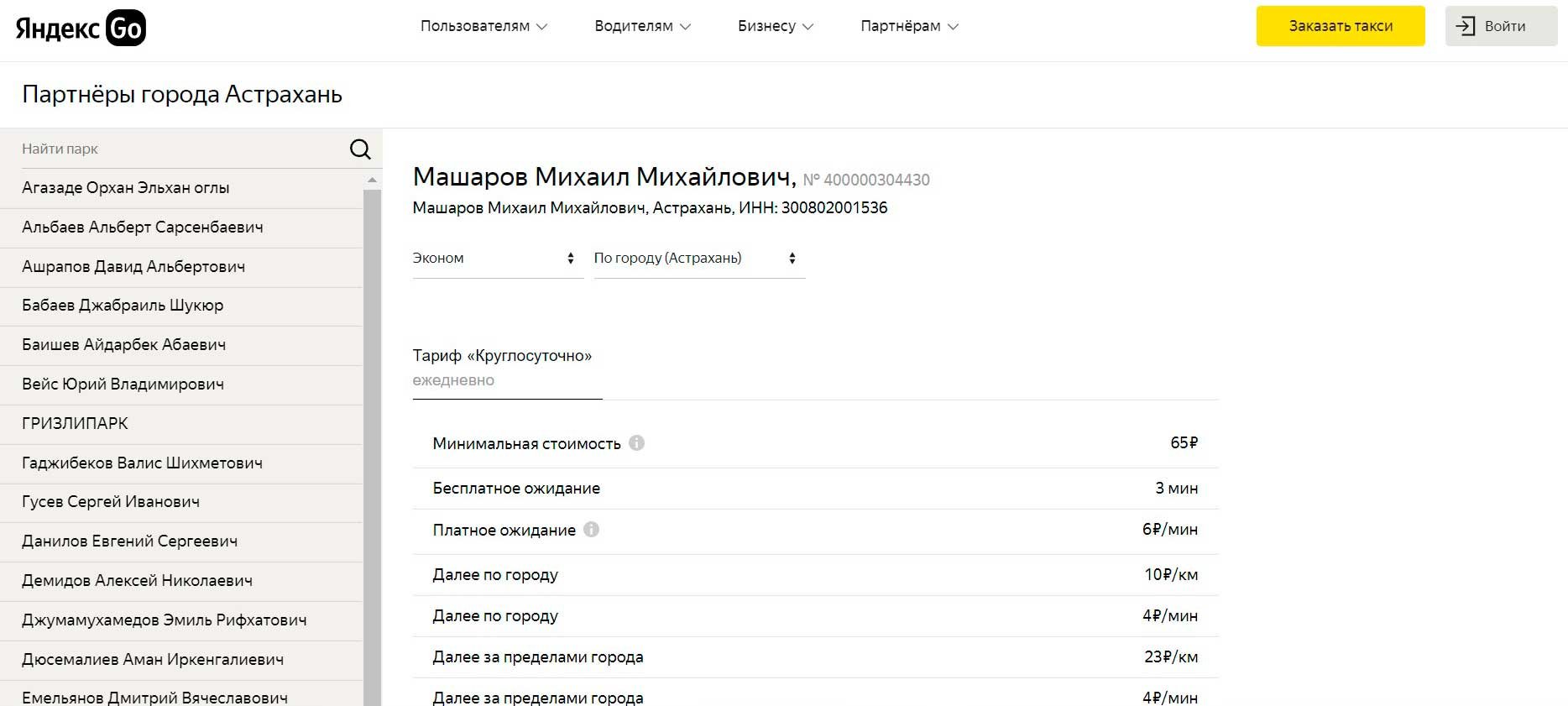
Task: Click the Яндекс Go logo
Action: point(81,28)
